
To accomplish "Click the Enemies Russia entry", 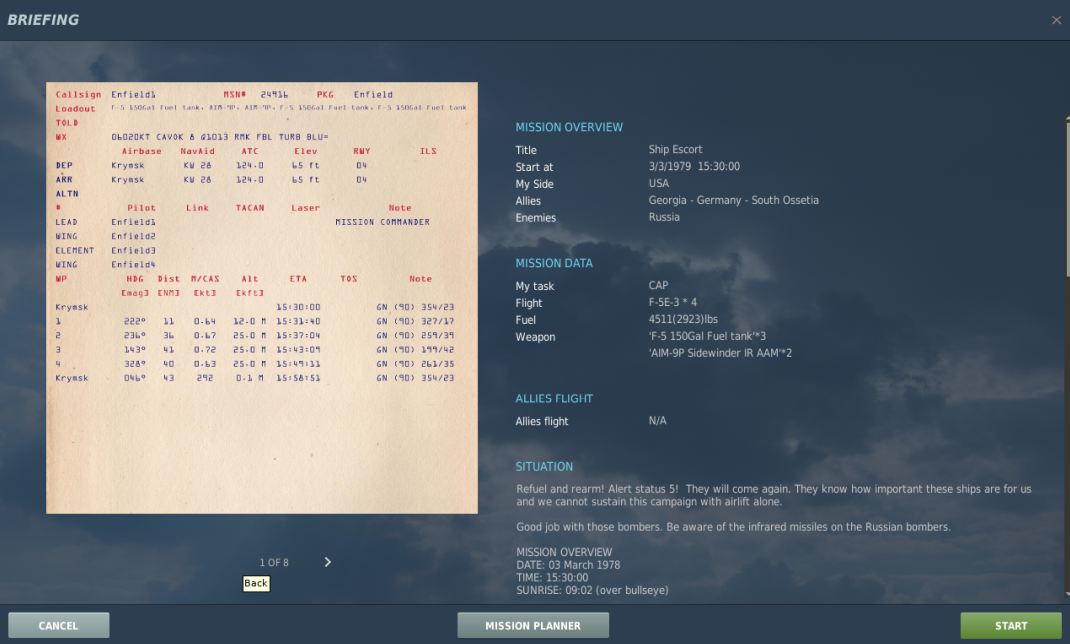I will click(598, 218).
